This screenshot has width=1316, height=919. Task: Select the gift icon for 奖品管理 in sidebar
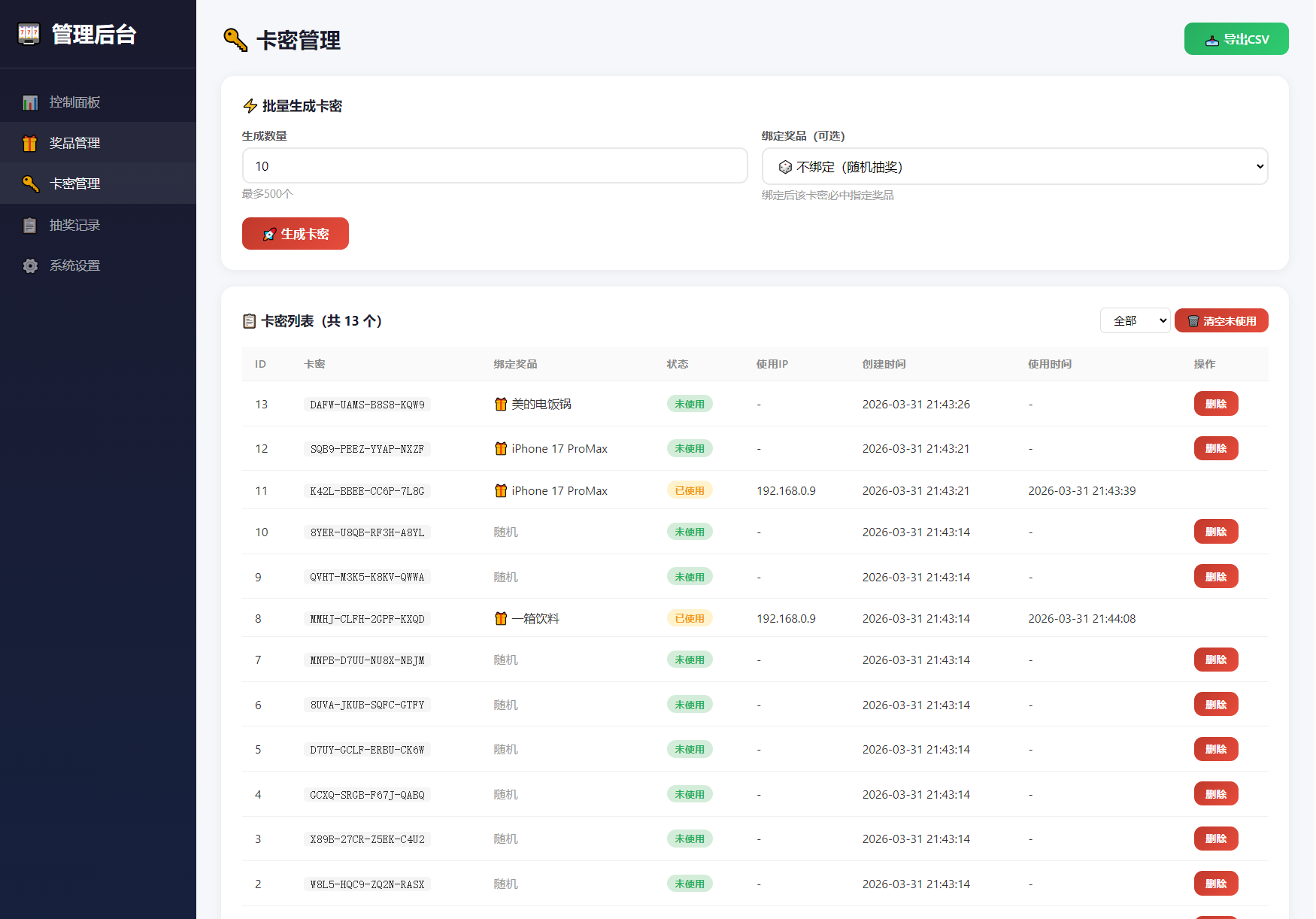[x=29, y=143]
